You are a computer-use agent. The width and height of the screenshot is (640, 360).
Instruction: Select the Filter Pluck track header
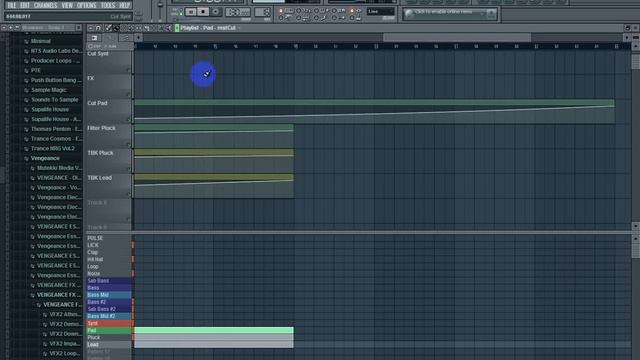109,136
